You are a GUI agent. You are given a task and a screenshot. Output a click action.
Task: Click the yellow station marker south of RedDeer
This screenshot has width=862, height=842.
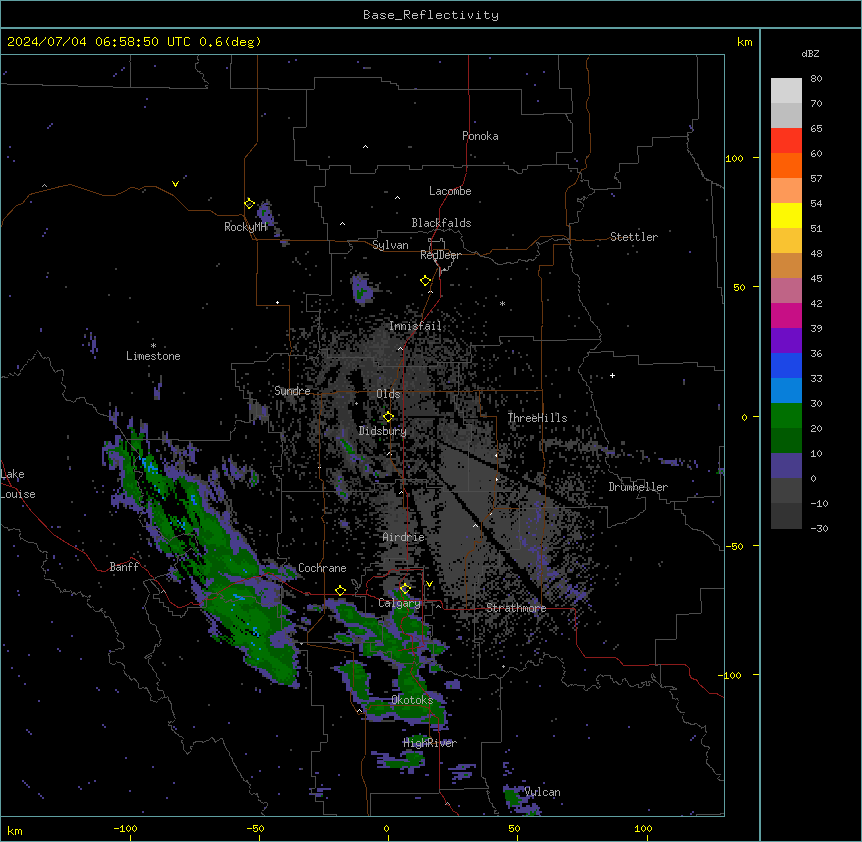pos(425,281)
